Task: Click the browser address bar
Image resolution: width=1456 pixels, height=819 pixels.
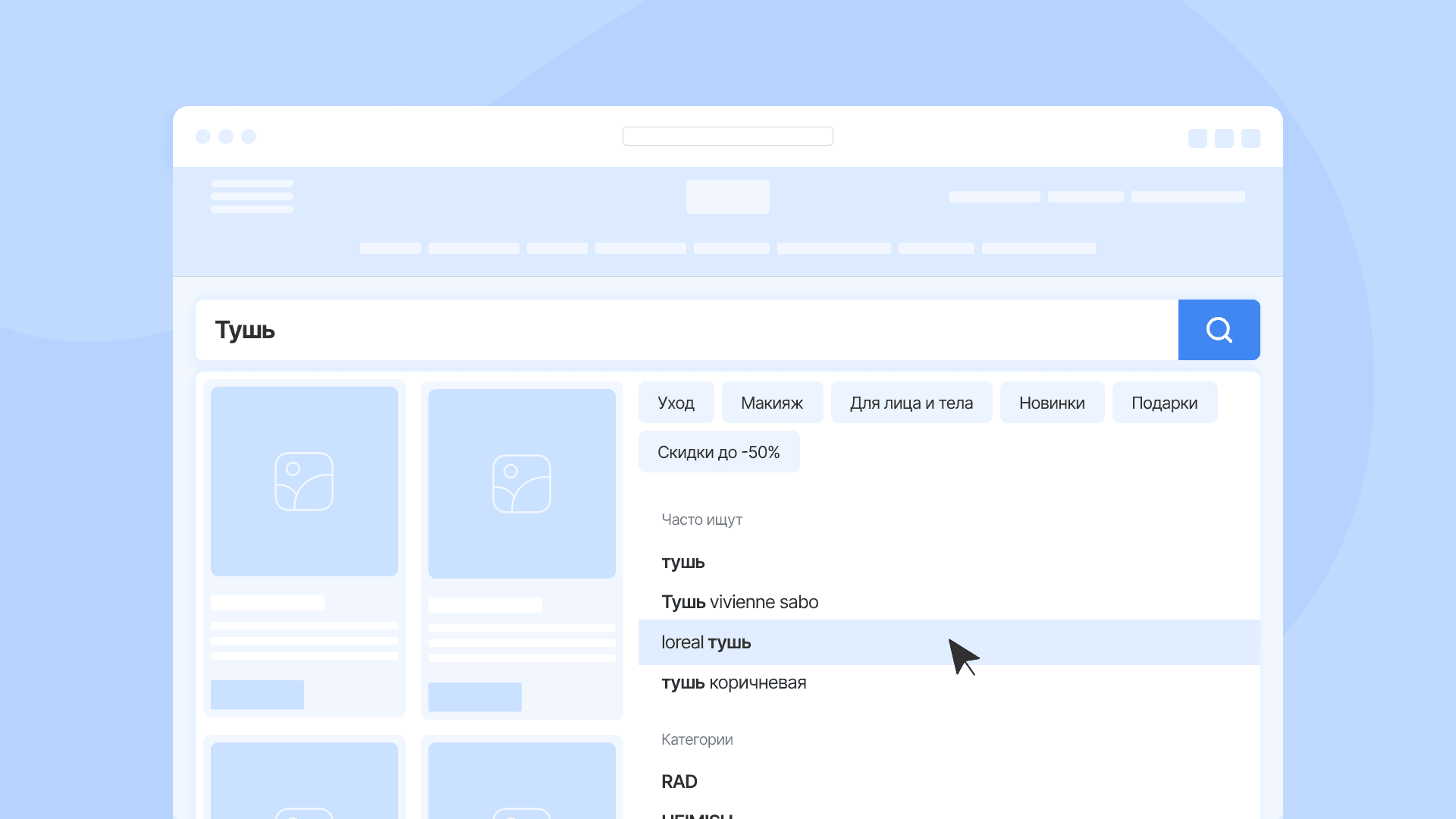Action: [x=728, y=136]
